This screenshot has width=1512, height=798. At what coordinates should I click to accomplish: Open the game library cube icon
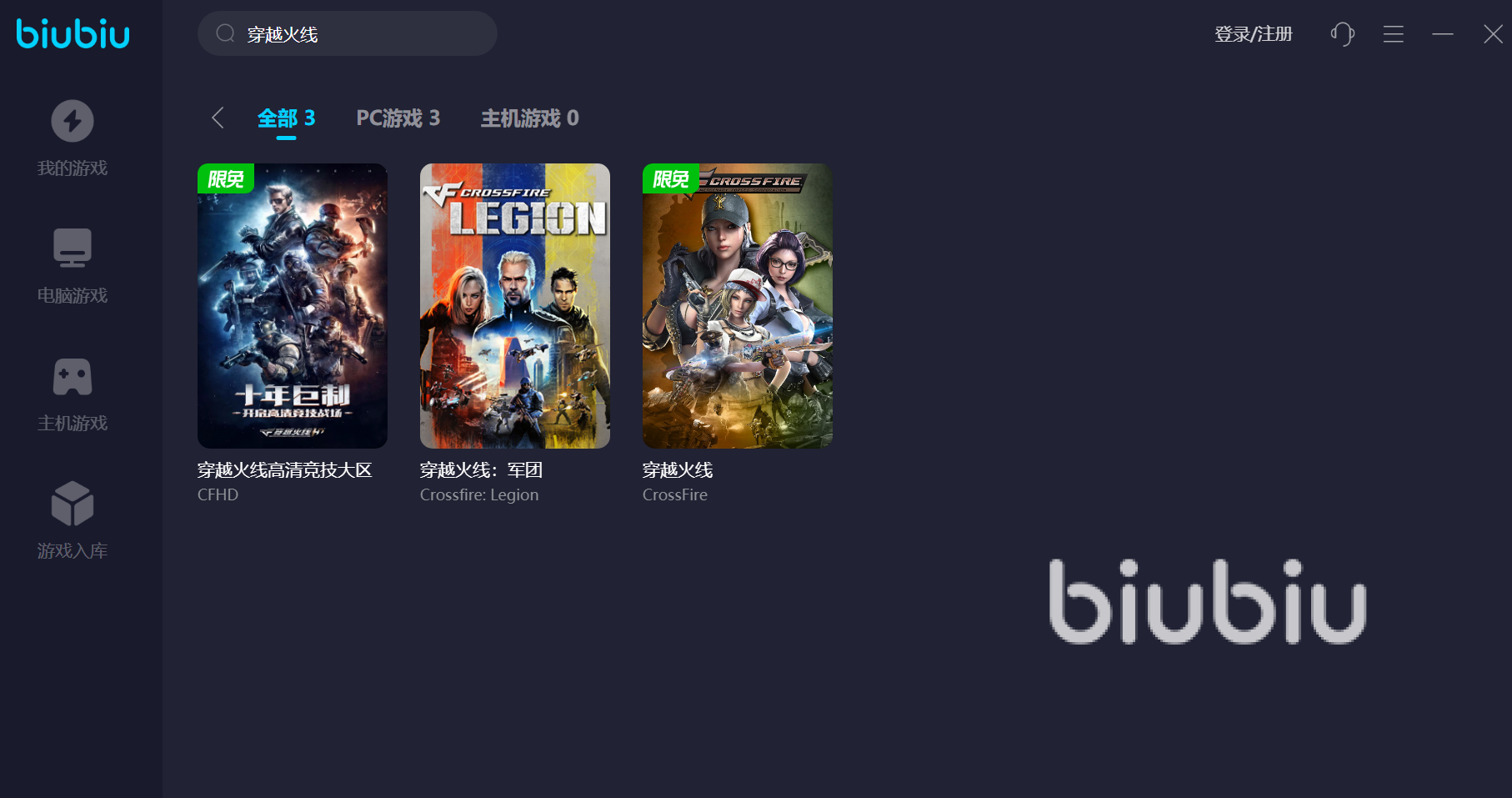[73, 504]
